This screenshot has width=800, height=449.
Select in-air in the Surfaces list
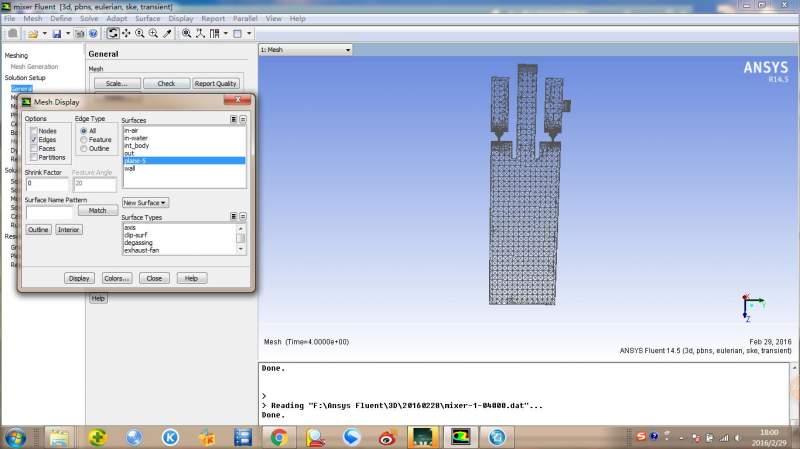[184, 130]
